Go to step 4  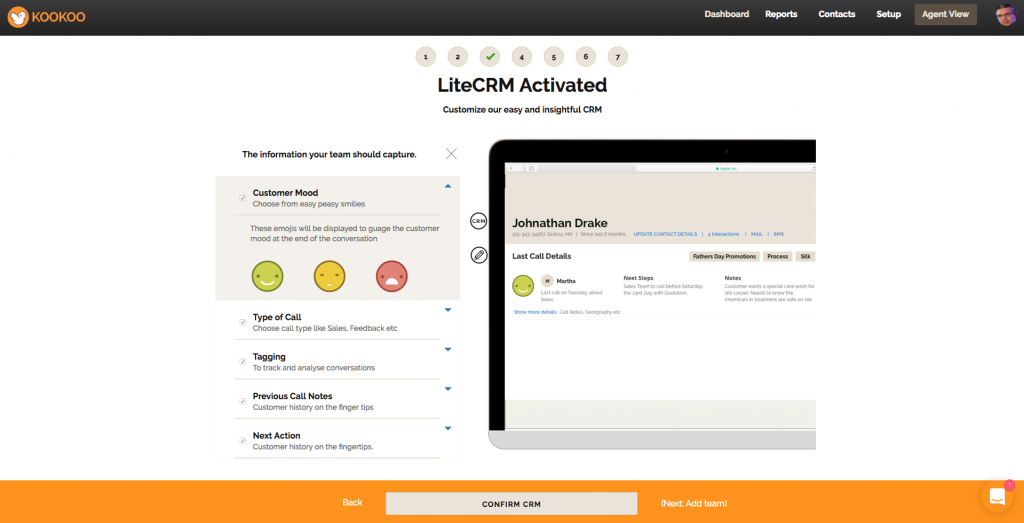click(x=522, y=57)
